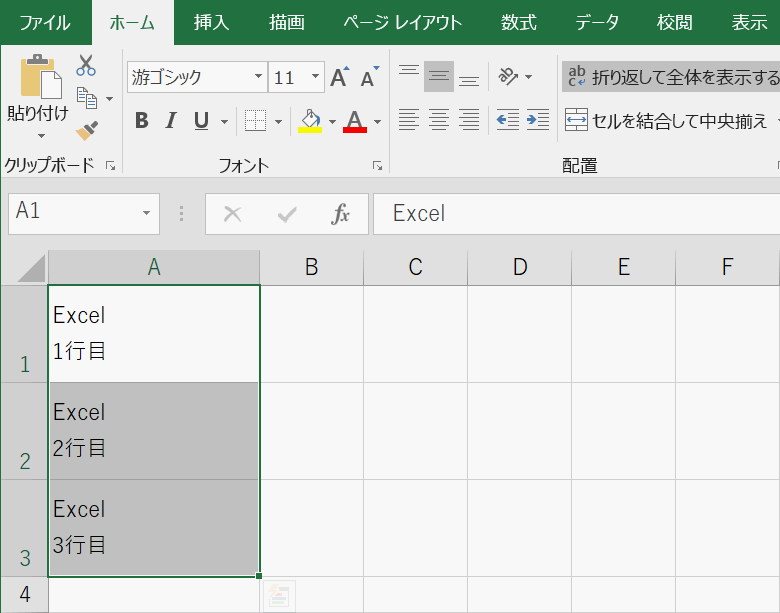The image size is (780, 613).
Task: Select cell containing Excel 2行目
Action: 154,431
